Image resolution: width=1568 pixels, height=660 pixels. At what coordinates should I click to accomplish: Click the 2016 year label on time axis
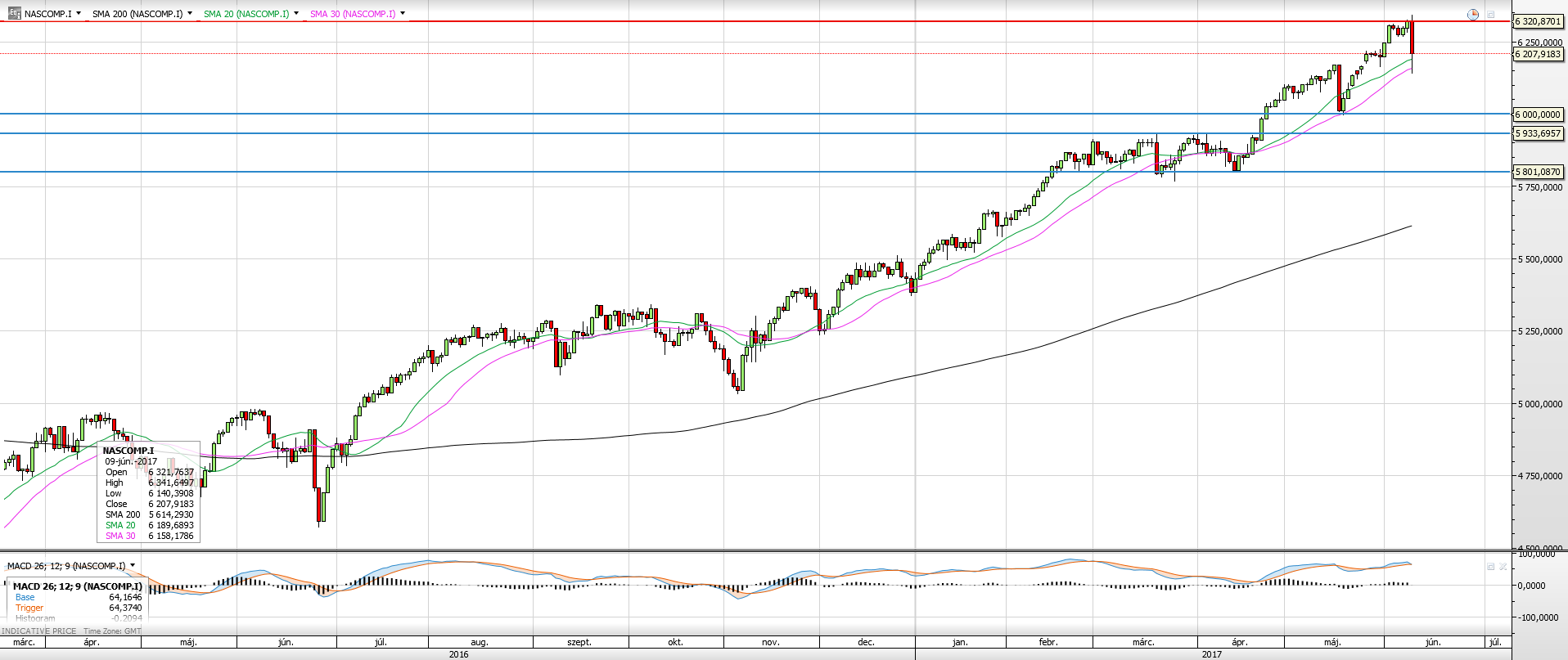coord(458,654)
